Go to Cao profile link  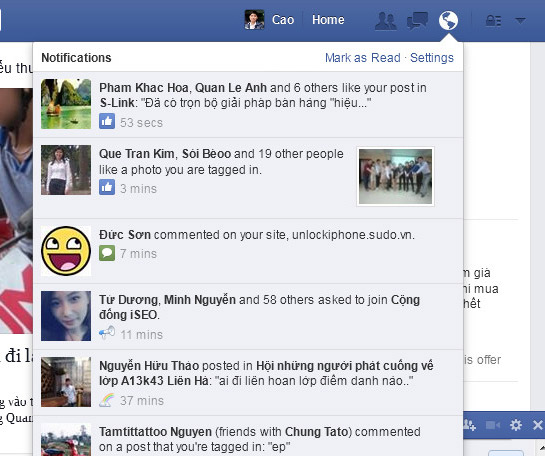(283, 20)
